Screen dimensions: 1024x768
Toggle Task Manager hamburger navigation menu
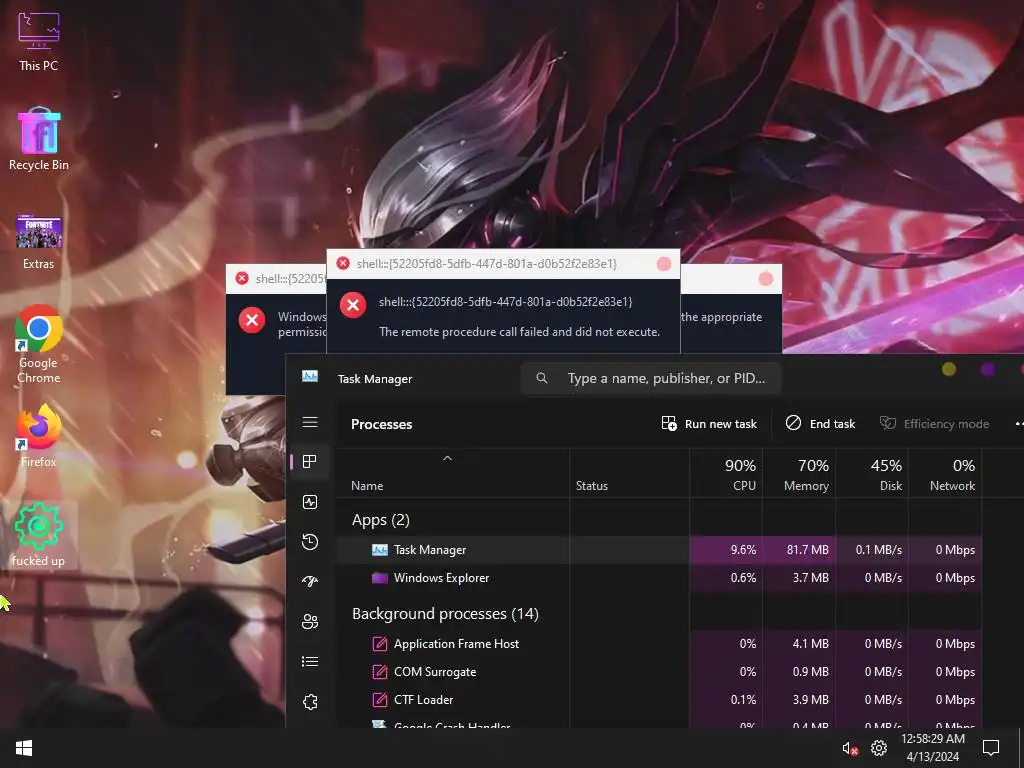tap(310, 422)
